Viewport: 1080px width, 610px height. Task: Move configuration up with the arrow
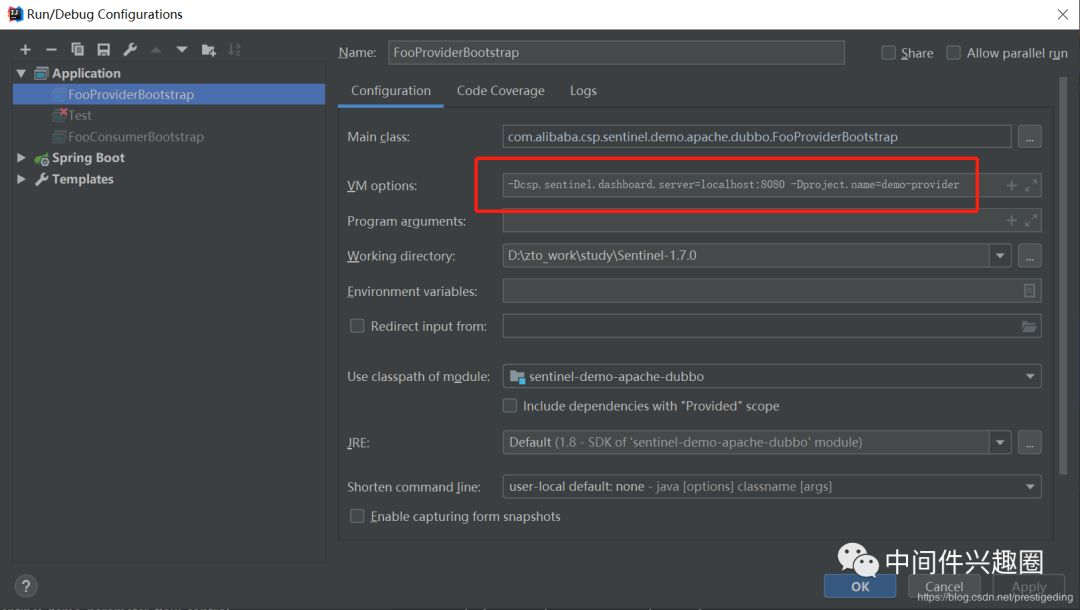(156, 50)
